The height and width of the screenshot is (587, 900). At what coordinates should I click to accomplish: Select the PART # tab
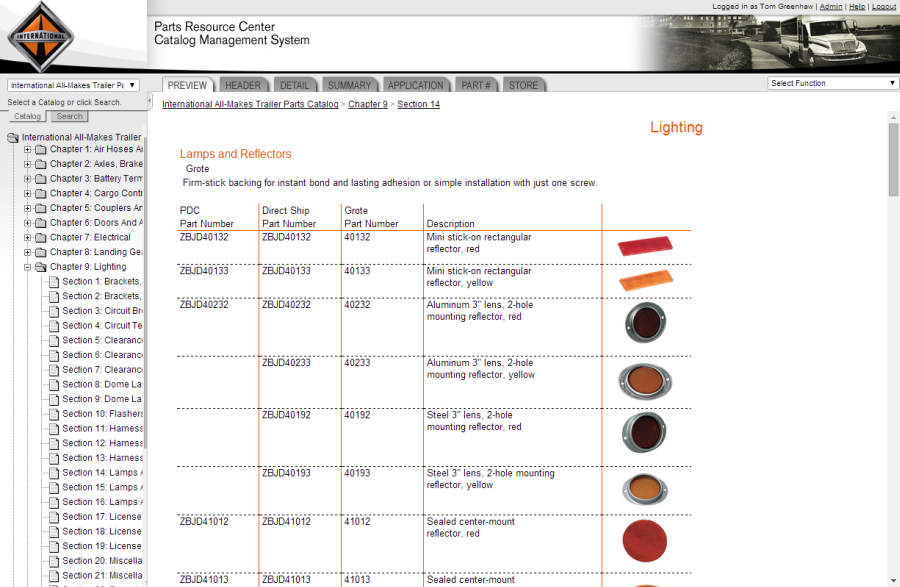coord(476,85)
